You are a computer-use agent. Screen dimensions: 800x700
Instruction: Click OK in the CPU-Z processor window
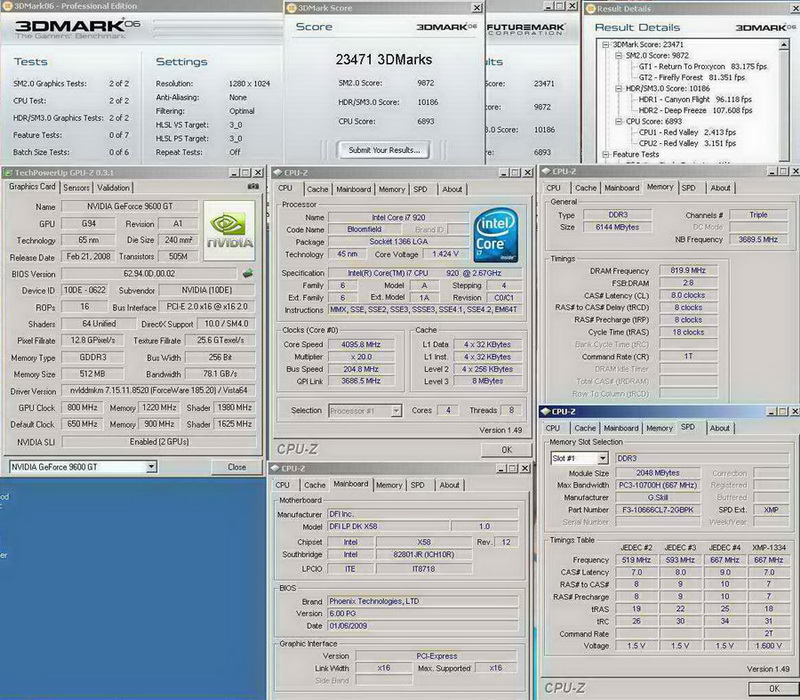tap(506, 449)
